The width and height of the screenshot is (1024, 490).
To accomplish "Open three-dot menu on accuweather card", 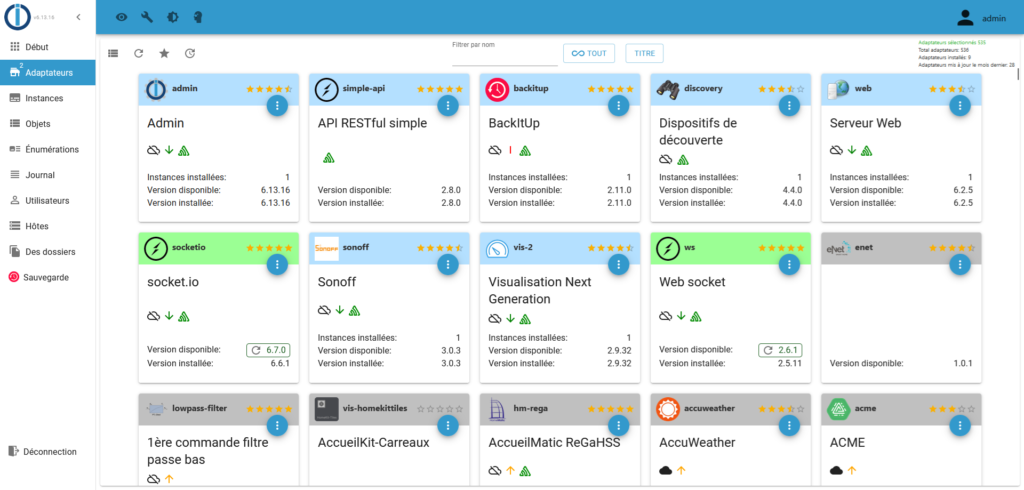I will pyautogui.click(x=790, y=425).
